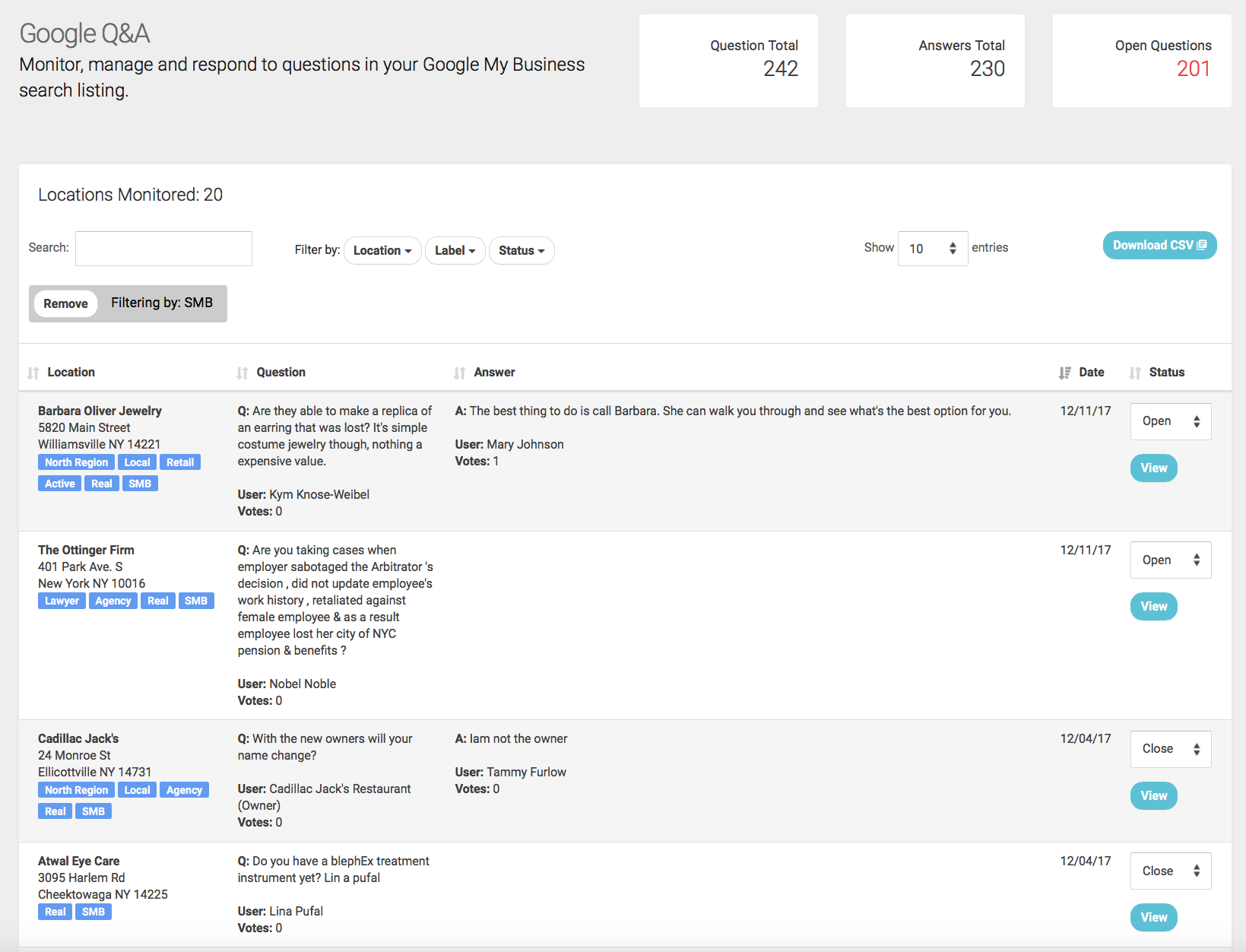Viewport: 1246px width, 952px height.
Task: Click SMB label on Barbara Oliver Jewelry
Action: (x=140, y=484)
